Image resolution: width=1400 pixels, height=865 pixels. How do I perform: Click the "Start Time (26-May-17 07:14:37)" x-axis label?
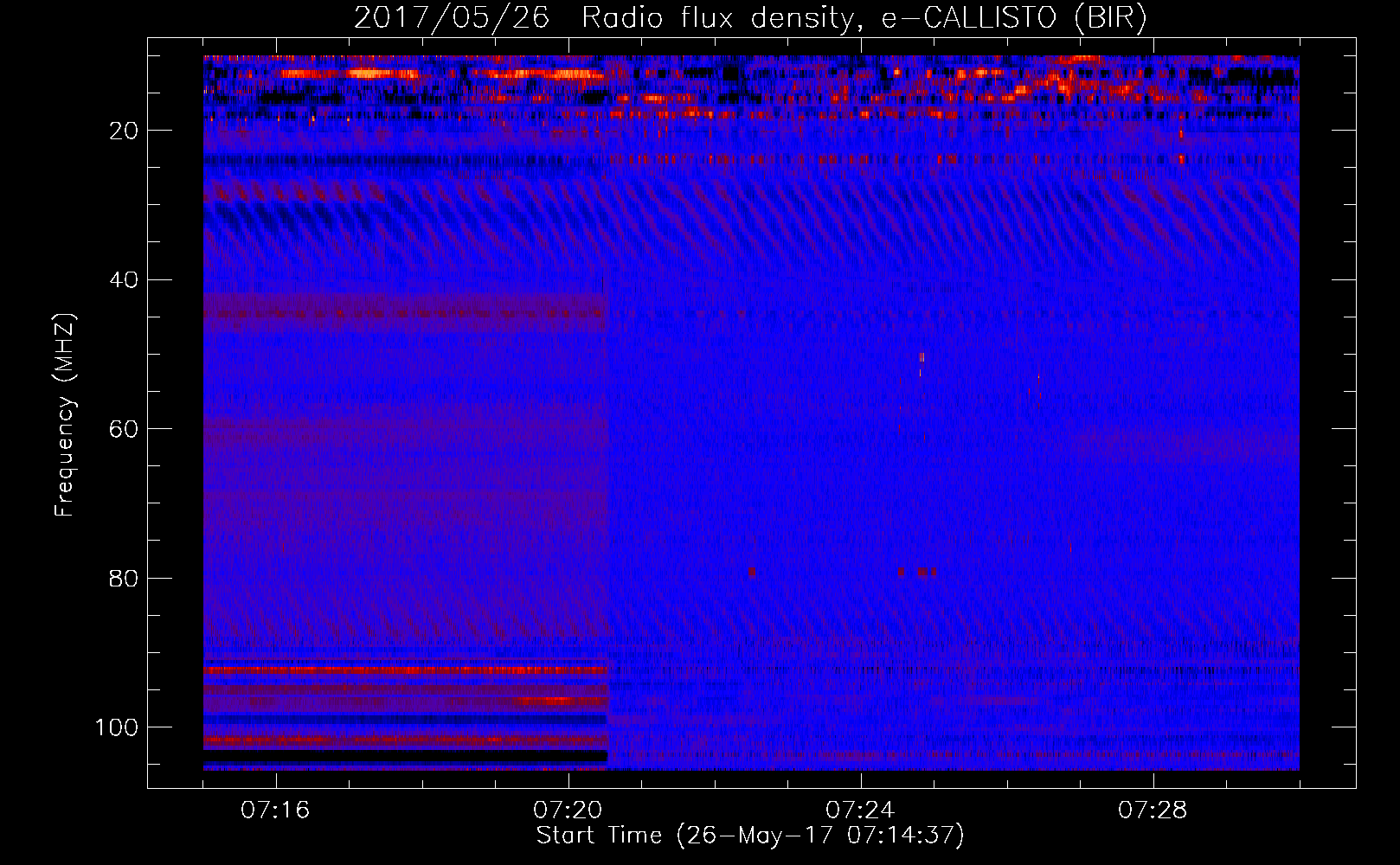click(750, 836)
